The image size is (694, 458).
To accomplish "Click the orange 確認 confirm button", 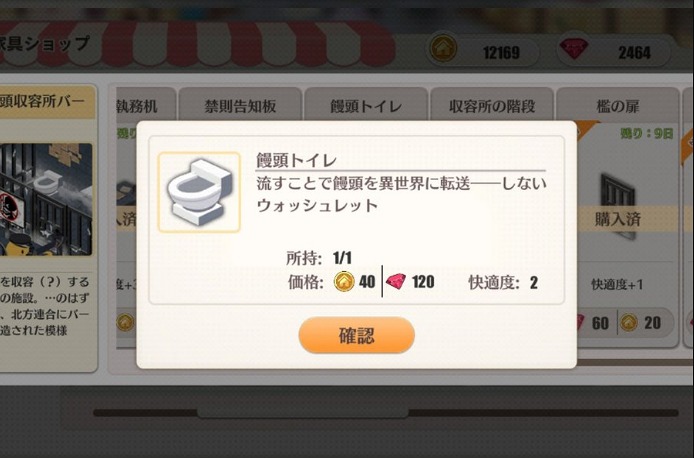I will click(357, 335).
